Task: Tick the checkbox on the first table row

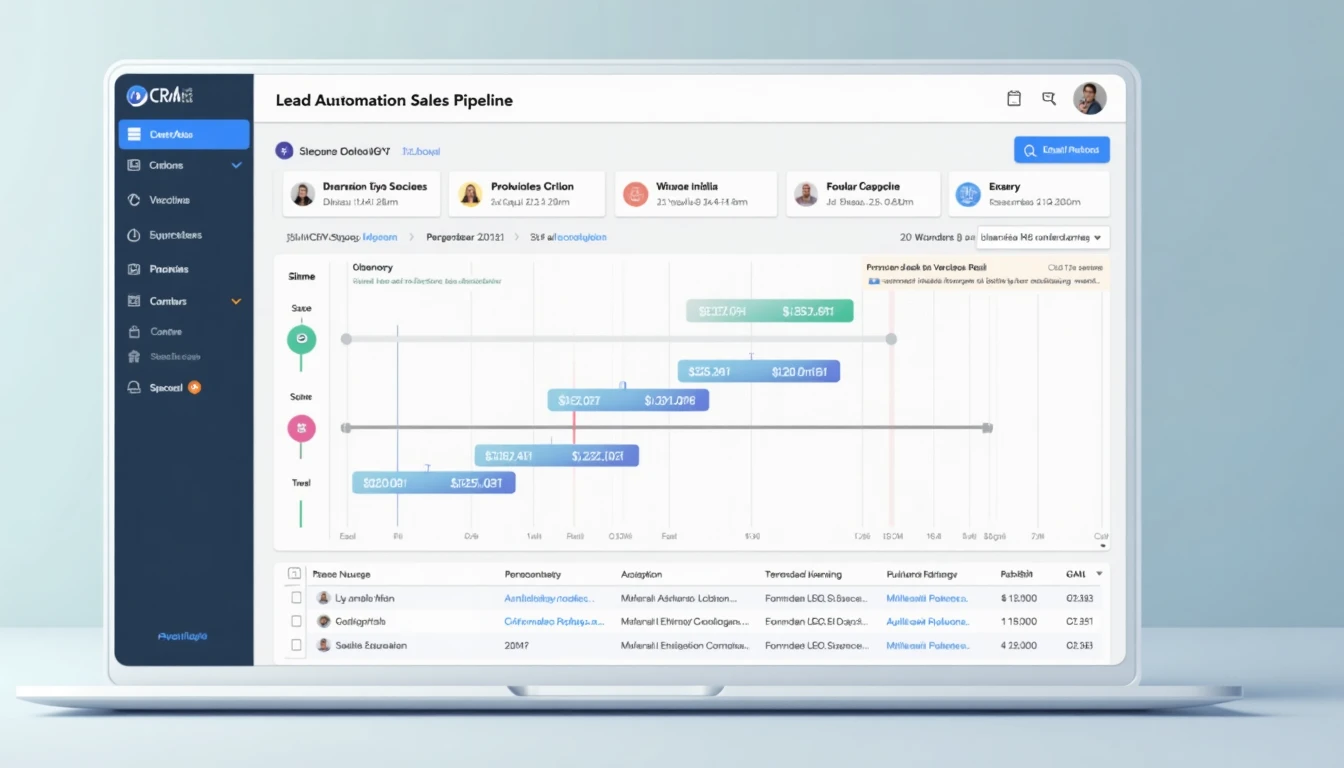Action: pos(296,597)
